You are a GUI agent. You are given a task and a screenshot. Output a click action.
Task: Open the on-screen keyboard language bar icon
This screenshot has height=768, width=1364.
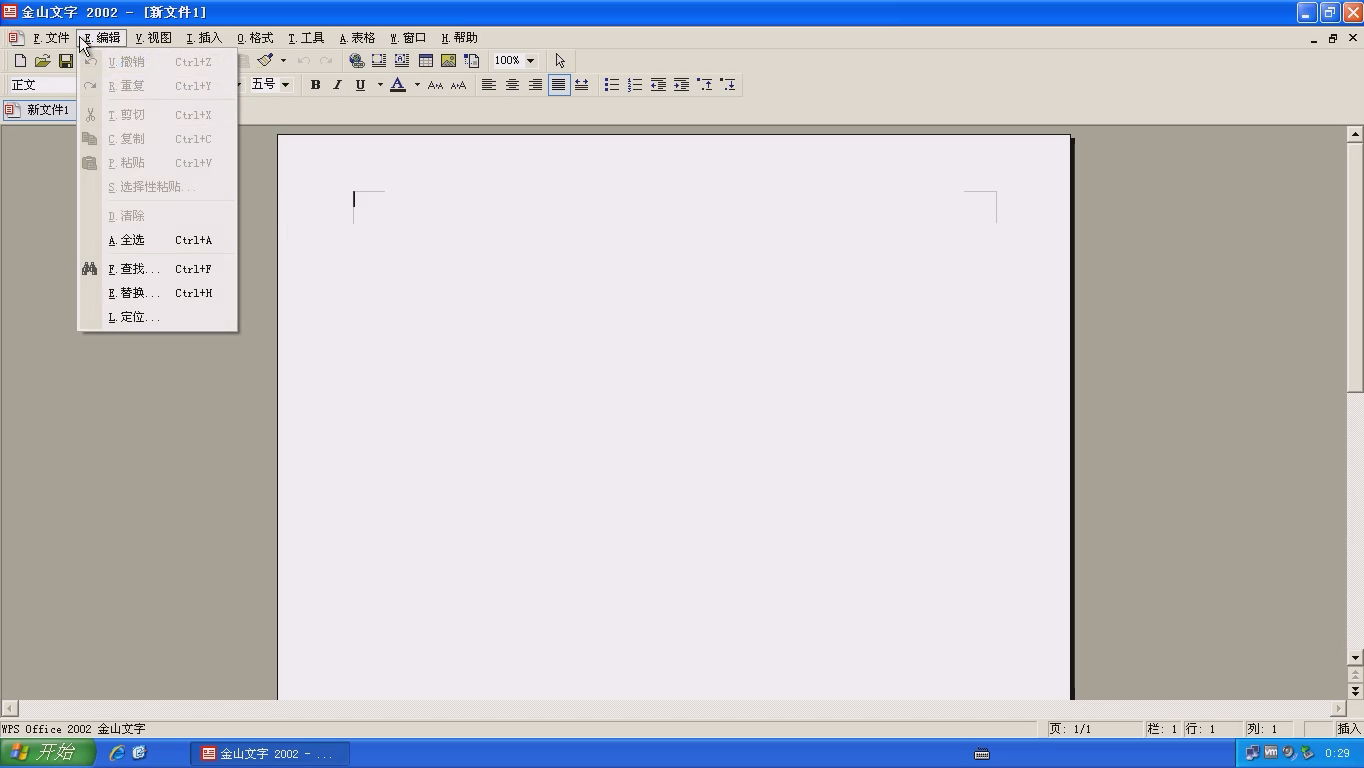(982, 753)
